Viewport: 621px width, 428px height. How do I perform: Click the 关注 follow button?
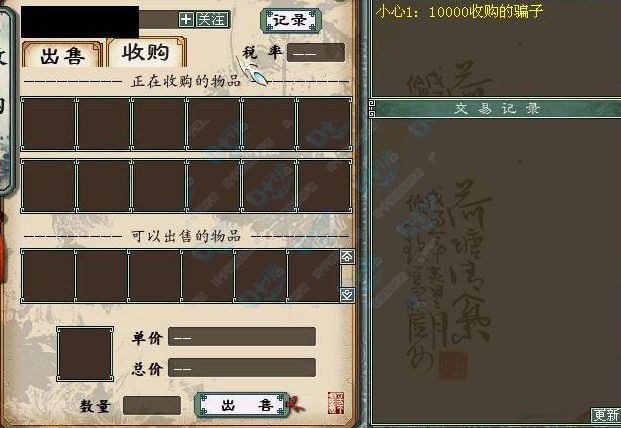point(213,19)
